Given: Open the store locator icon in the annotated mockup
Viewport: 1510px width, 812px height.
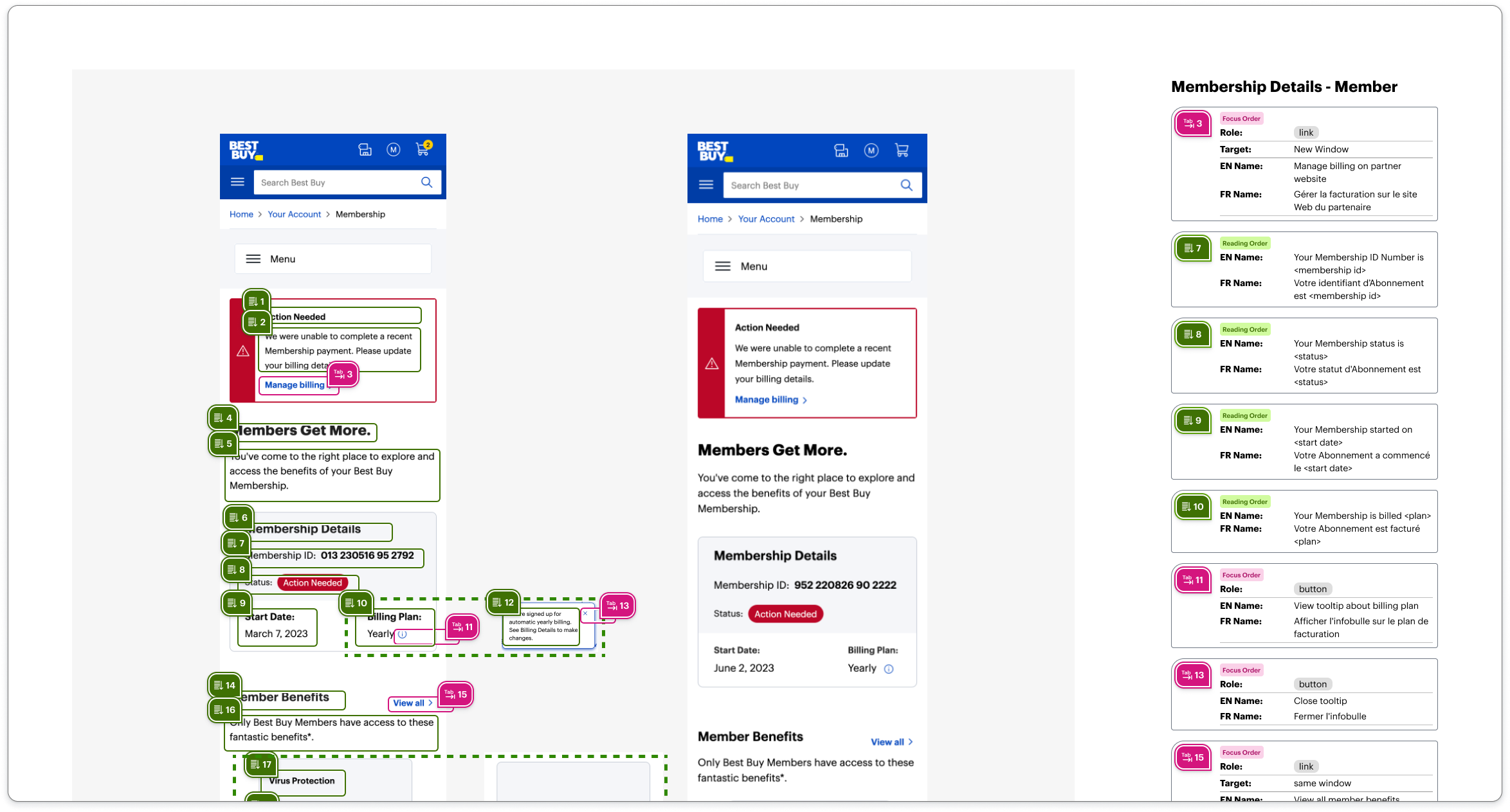Looking at the screenshot, I should pos(365,150).
